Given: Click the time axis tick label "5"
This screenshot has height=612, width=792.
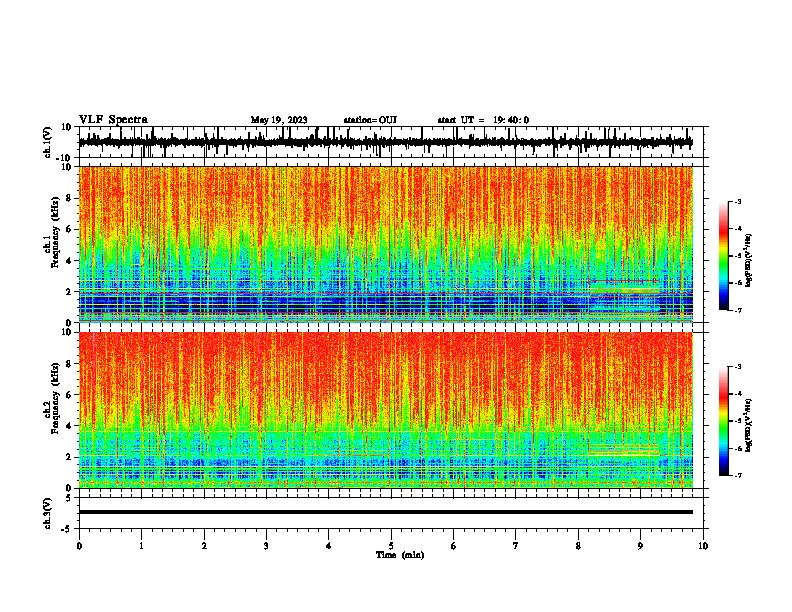Looking at the screenshot, I should point(391,546).
